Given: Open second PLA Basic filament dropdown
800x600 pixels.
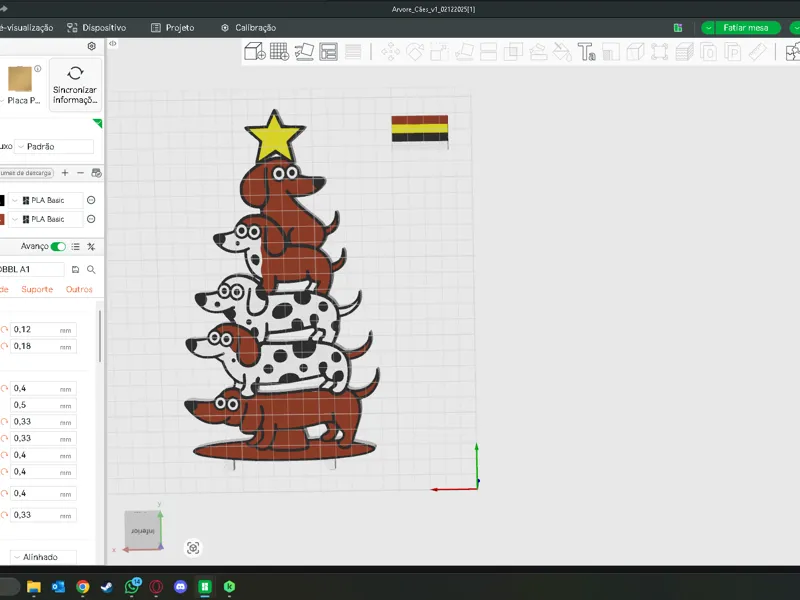Looking at the screenshot, I should 46,219.
